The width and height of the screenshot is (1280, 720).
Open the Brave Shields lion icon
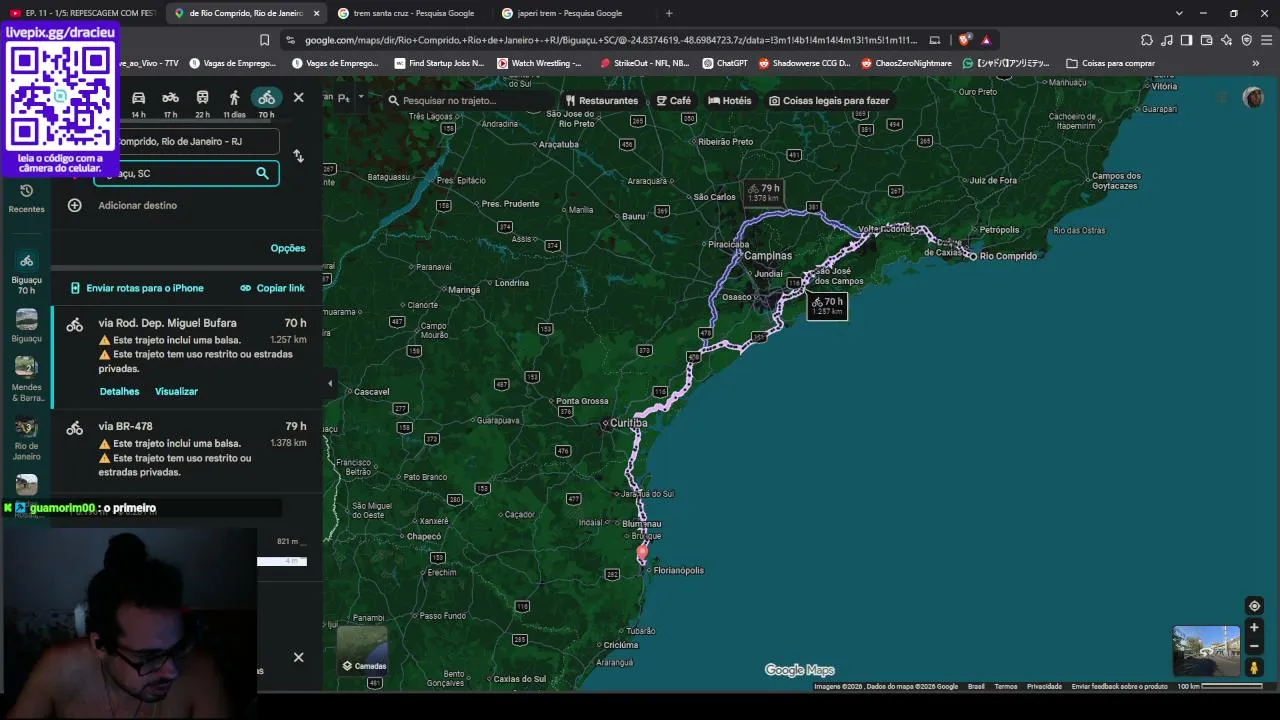point(964,40)
